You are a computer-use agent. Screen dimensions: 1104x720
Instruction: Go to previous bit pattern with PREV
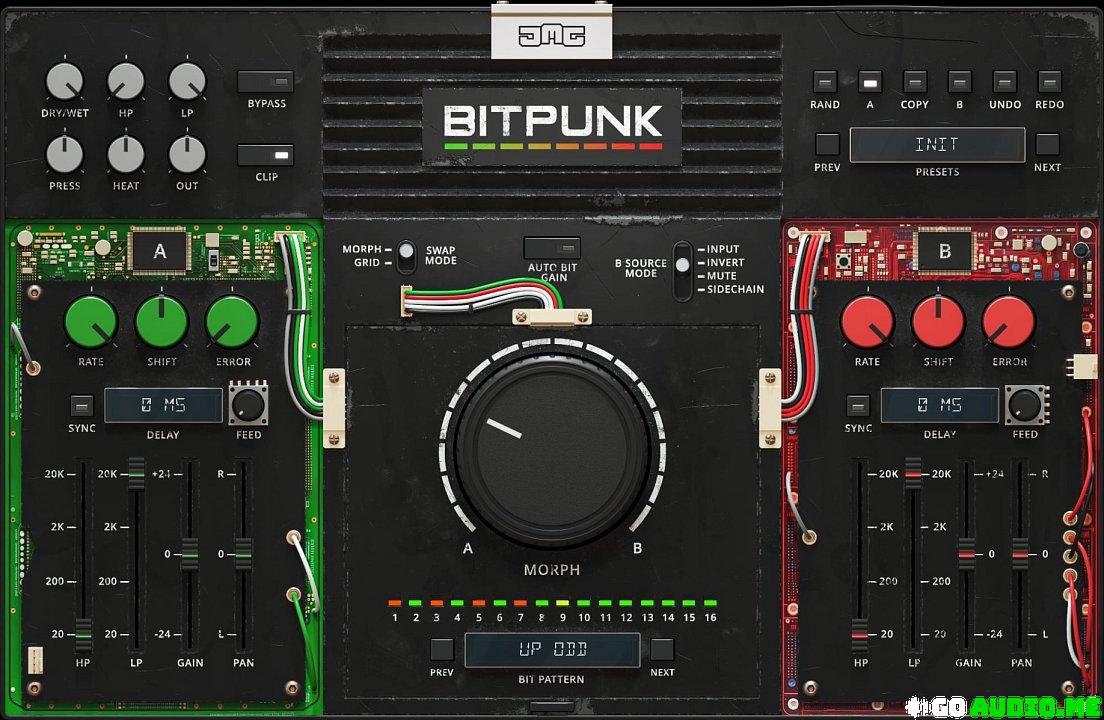[x=442, y=649]
